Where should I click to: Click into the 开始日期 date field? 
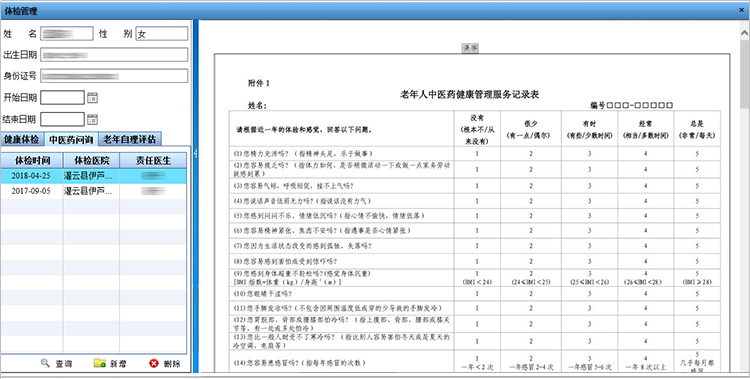pyautogui.click(x=63, y=98)
